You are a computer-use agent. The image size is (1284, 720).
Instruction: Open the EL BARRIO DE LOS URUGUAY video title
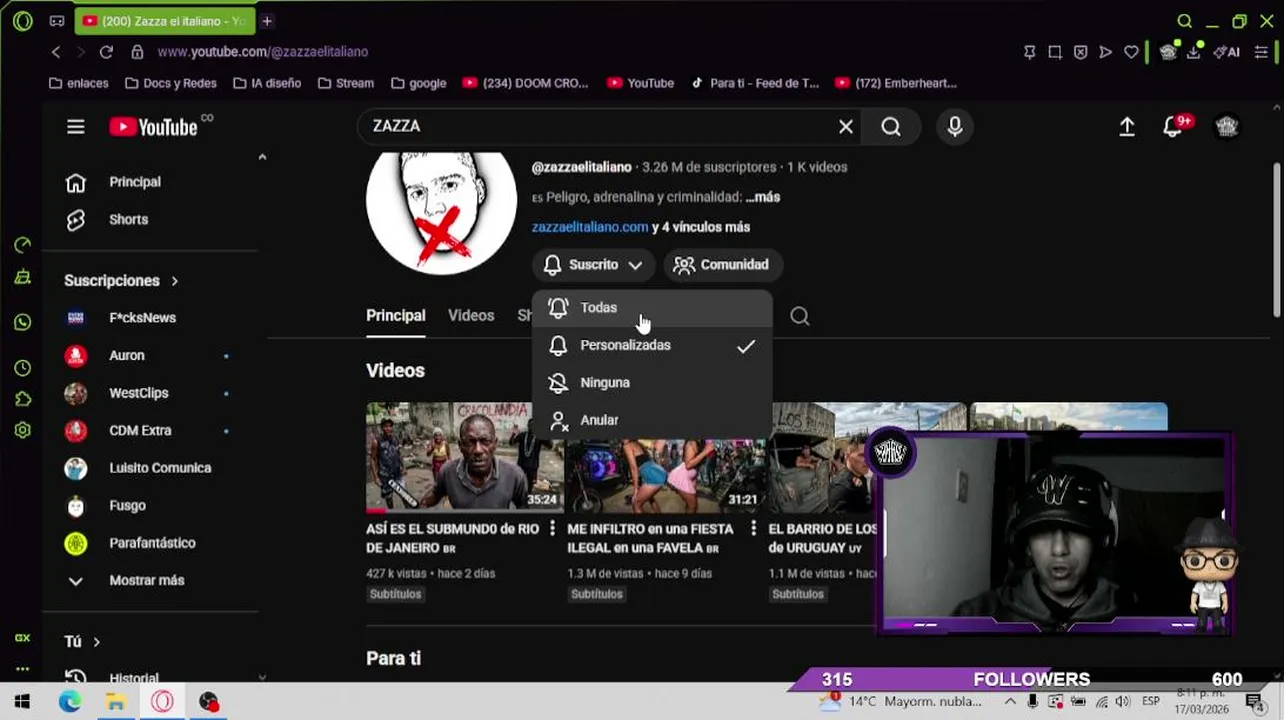pos(823,538)
